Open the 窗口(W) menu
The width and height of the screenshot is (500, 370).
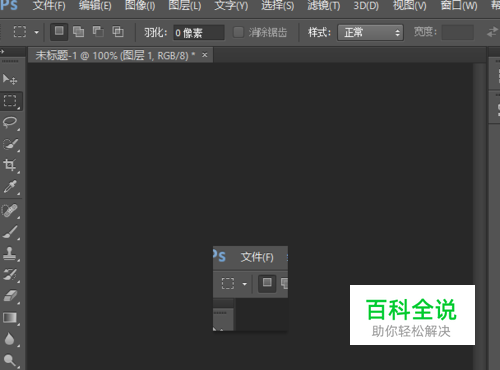point(459,6)
